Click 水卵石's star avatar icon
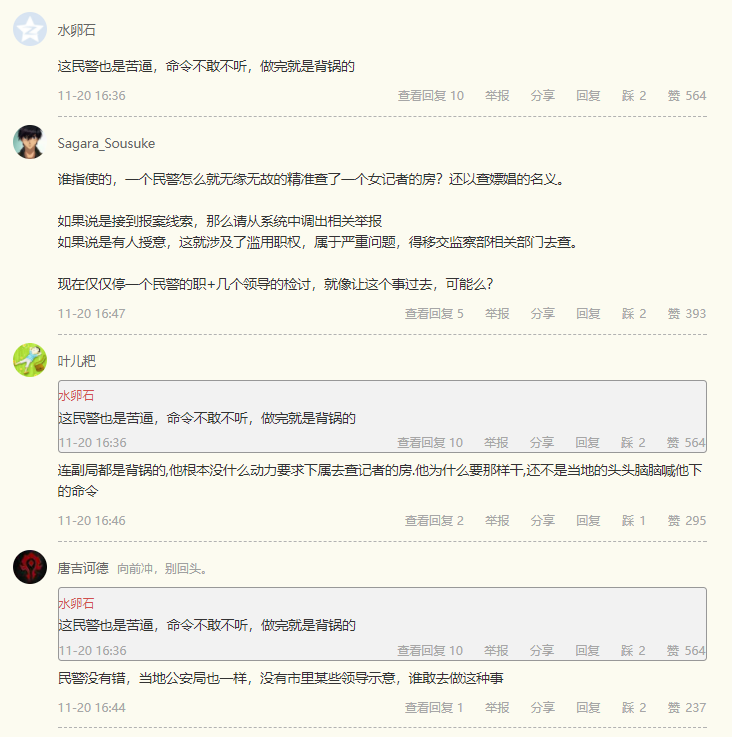The height and width of the screenshot is (737, 732). click(30, 30)
